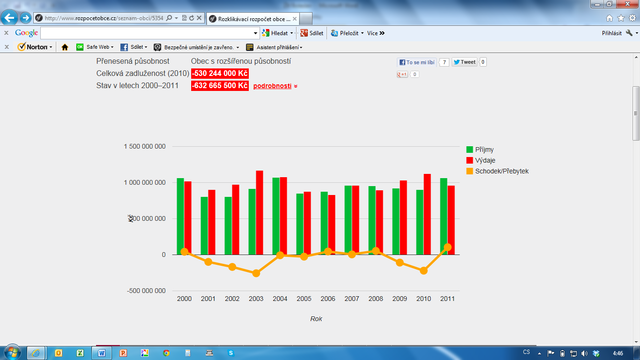Image resolution: width=640 pixels, height=360 pixels.
Task: Click the Výdaje red legend swatch
Action: (x=470, y=160)
